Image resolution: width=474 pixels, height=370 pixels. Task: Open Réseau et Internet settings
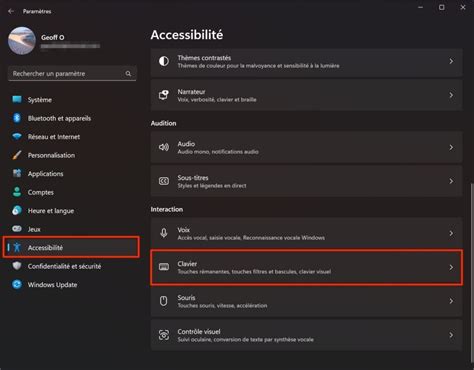click(x=54, y=137)
